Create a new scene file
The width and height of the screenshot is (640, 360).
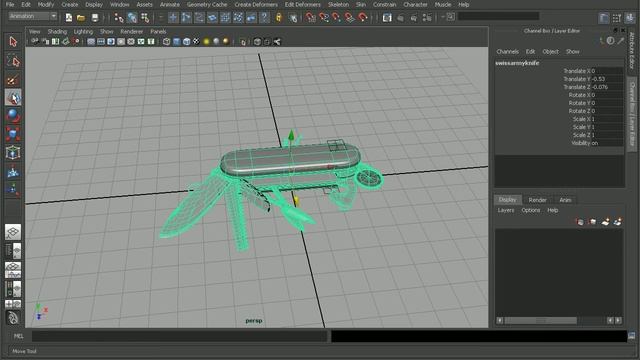click(x=69, y=18)
